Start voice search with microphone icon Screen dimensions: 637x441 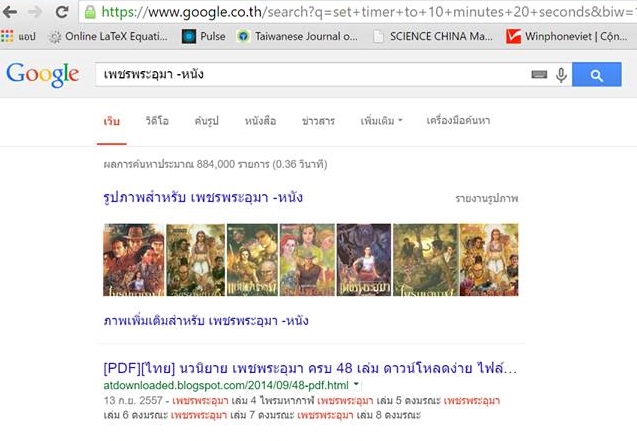pyautogui.click(x=561, y=75)
